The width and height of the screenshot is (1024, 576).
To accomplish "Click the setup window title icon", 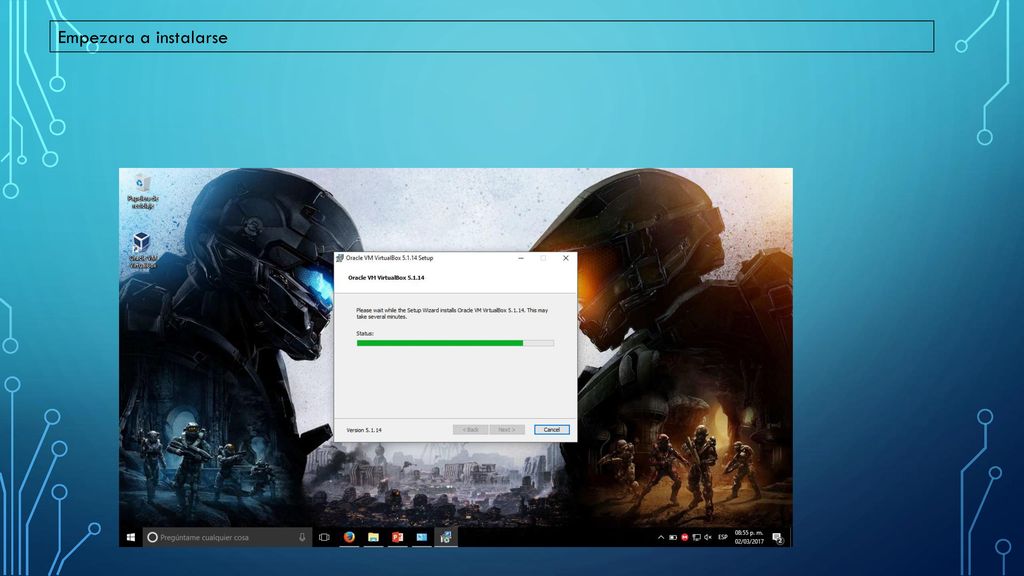I will [x=340, y=258].
